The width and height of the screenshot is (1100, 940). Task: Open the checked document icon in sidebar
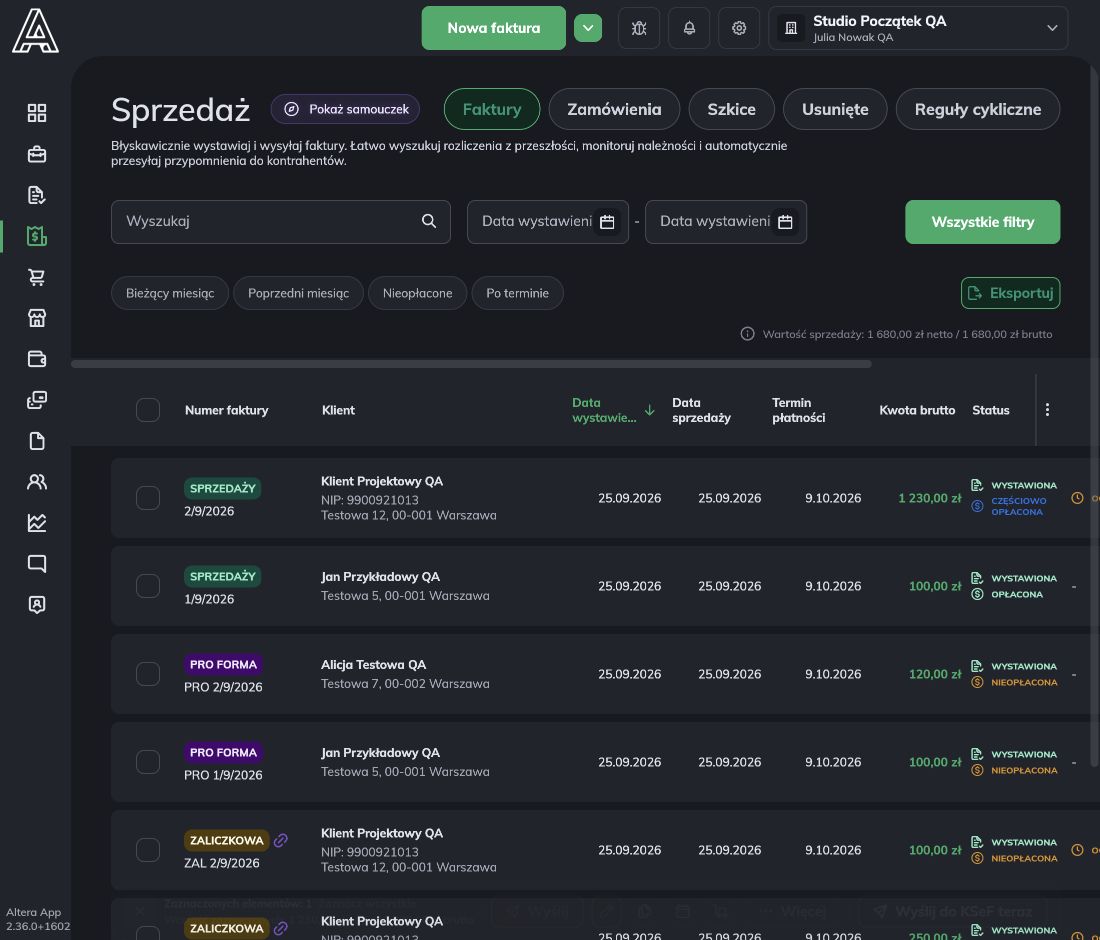point(36,195)
